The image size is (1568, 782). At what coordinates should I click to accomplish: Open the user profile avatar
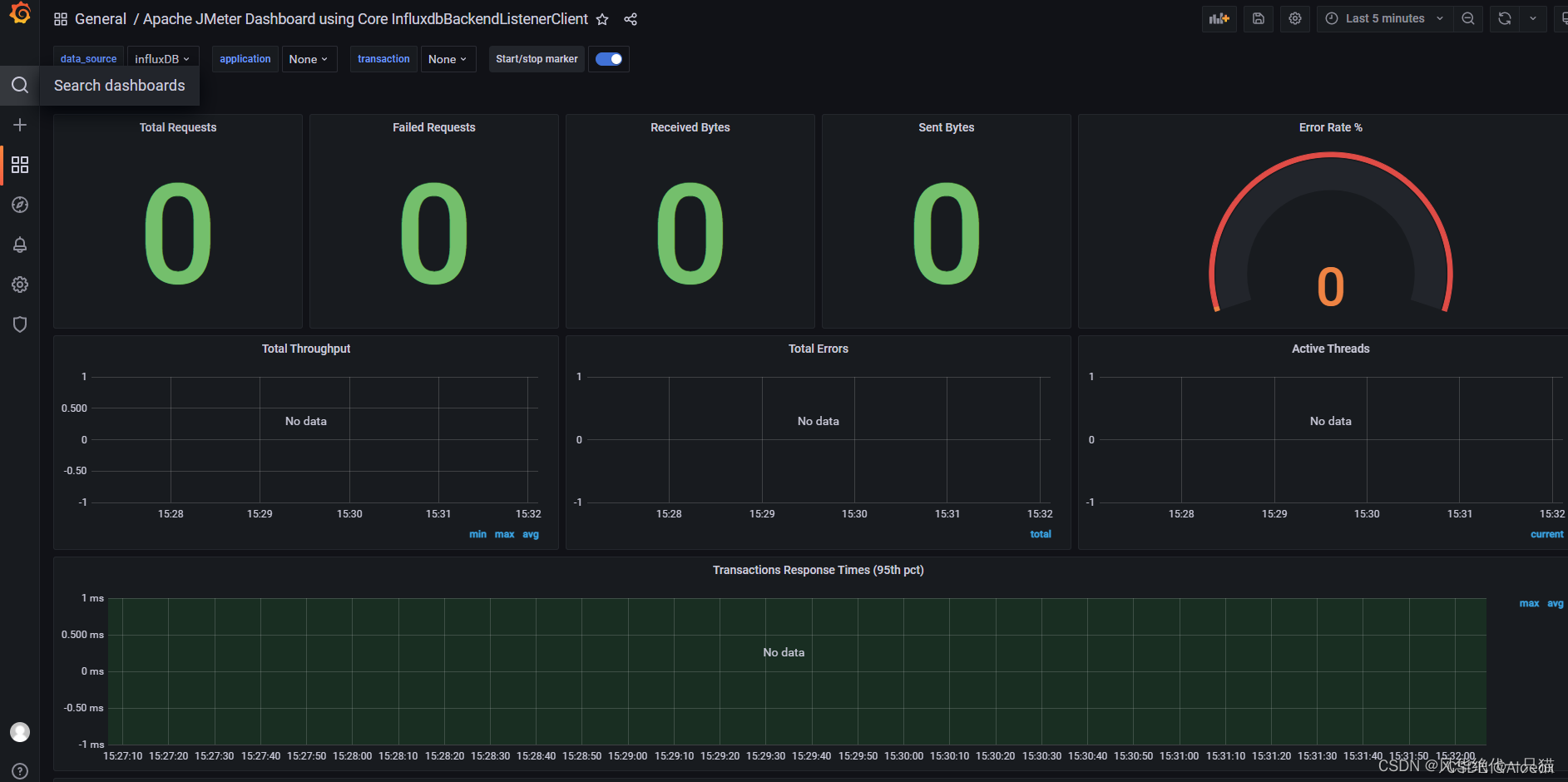[x=19, y=732]
